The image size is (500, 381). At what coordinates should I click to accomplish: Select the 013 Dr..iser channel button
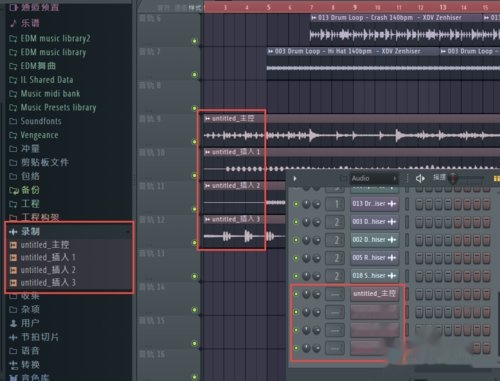(374, 204)
